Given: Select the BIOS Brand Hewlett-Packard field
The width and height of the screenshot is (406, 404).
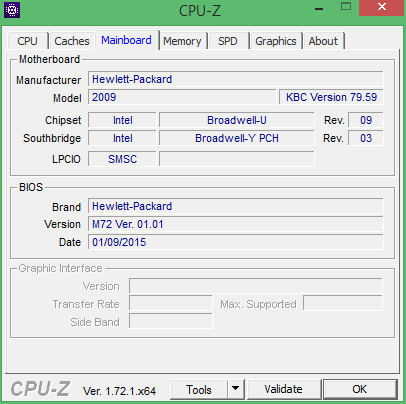Looking at the screenshot, I should pyautogui.click(x=236, y=206).
